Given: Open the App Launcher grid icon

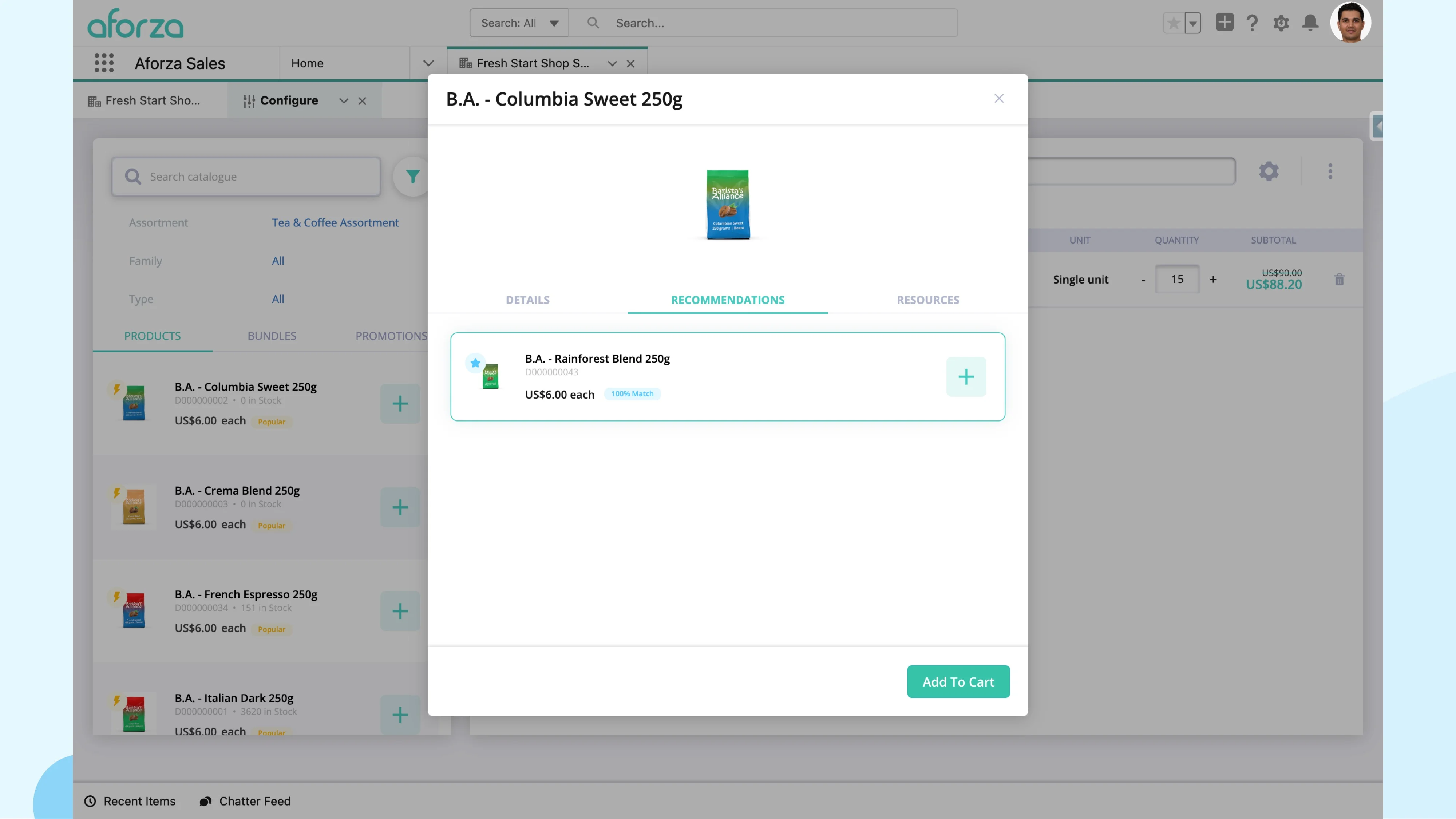Looking at the screenshot, I should pyautogui.click(x=104, y=63).
